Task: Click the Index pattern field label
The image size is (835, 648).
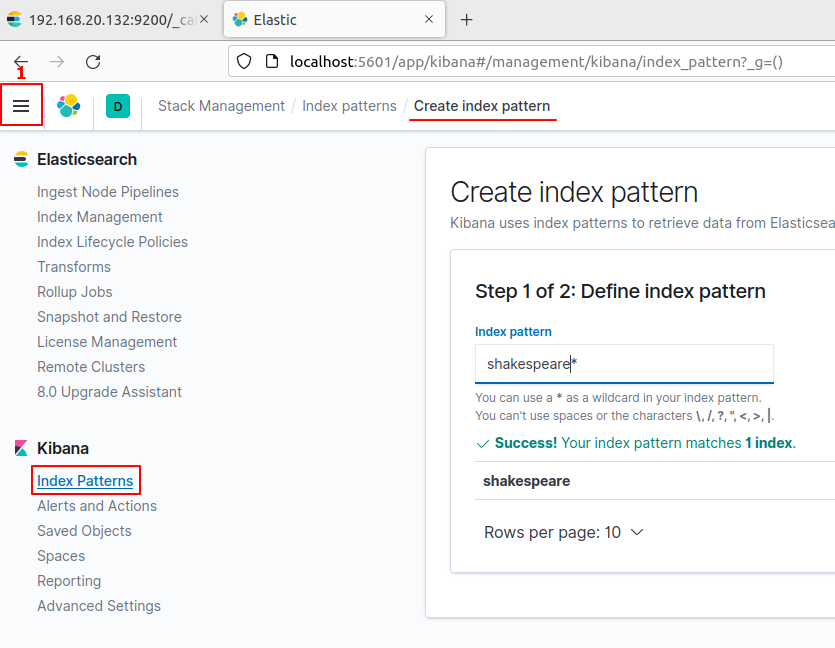Action: click(513, 332)
